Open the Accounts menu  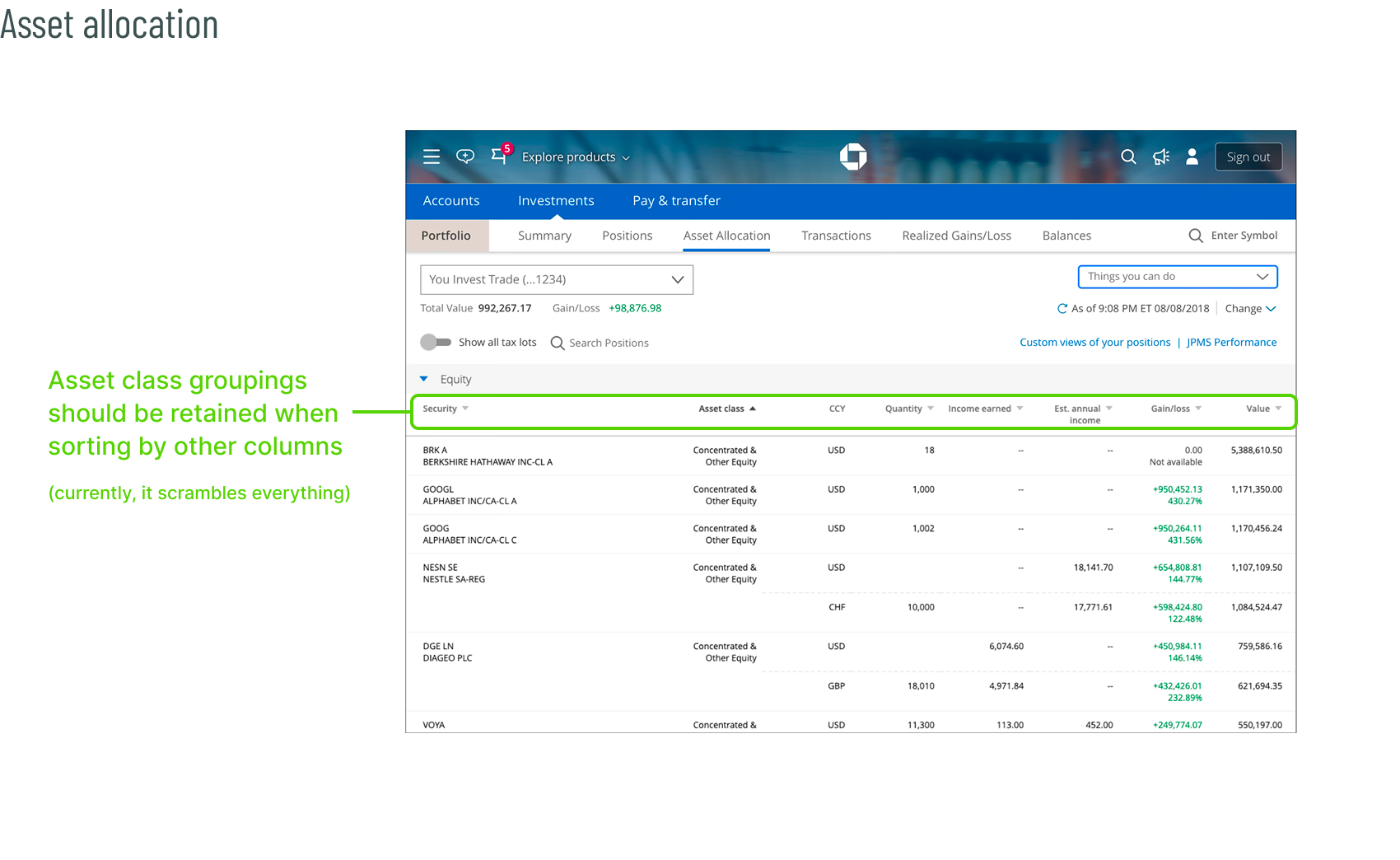(451, 201)
